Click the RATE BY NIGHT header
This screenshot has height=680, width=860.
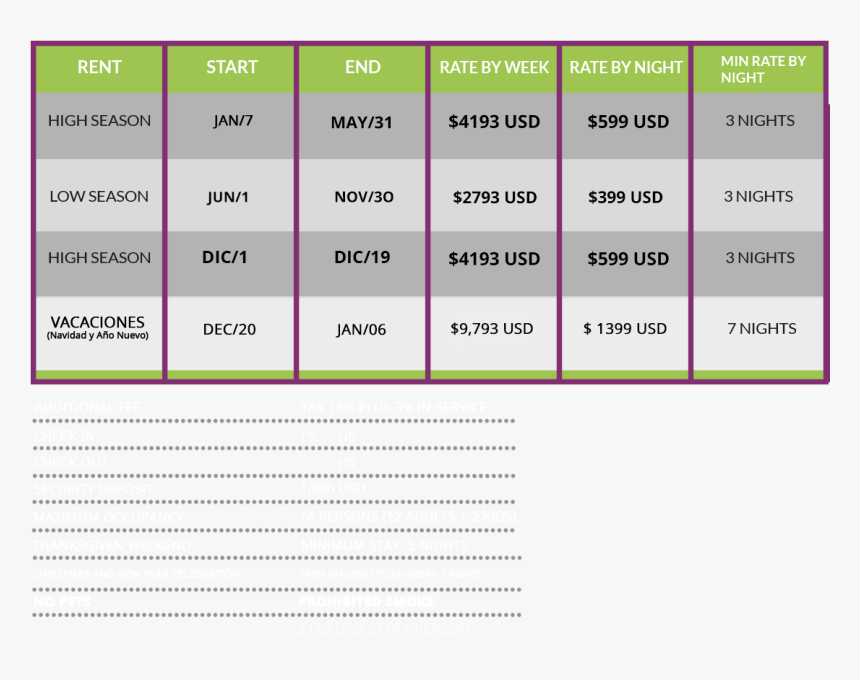626,67
